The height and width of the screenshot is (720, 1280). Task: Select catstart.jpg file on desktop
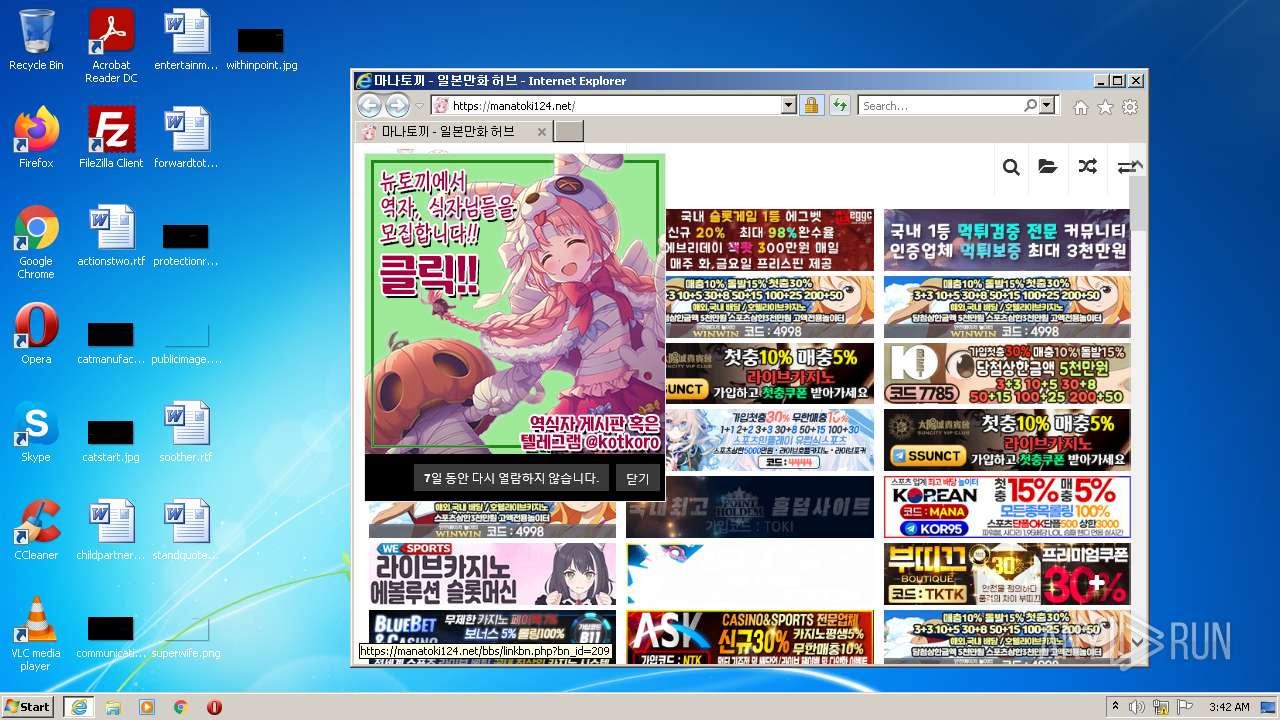tap(111, 440)
